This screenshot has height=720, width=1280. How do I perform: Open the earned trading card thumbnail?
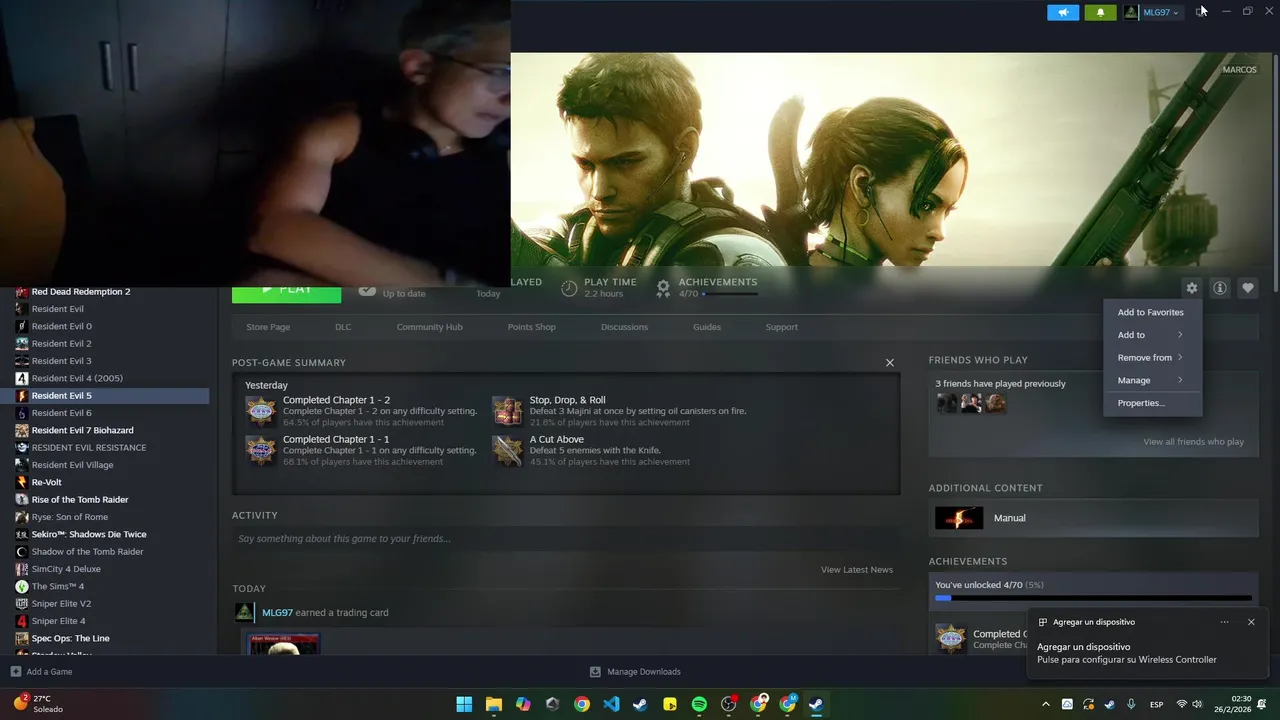coord(284,644)
